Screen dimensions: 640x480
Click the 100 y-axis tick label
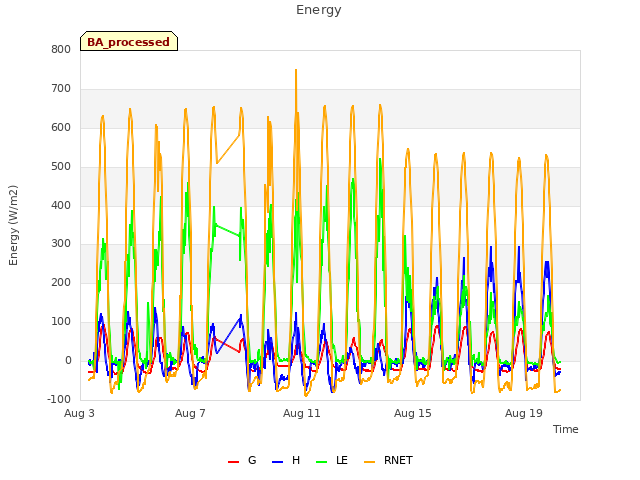(61, 322)
